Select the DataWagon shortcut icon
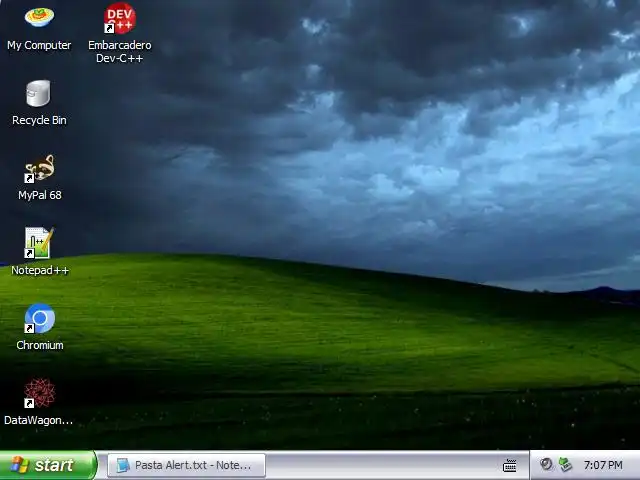640x480 pixels. [39, 393]
